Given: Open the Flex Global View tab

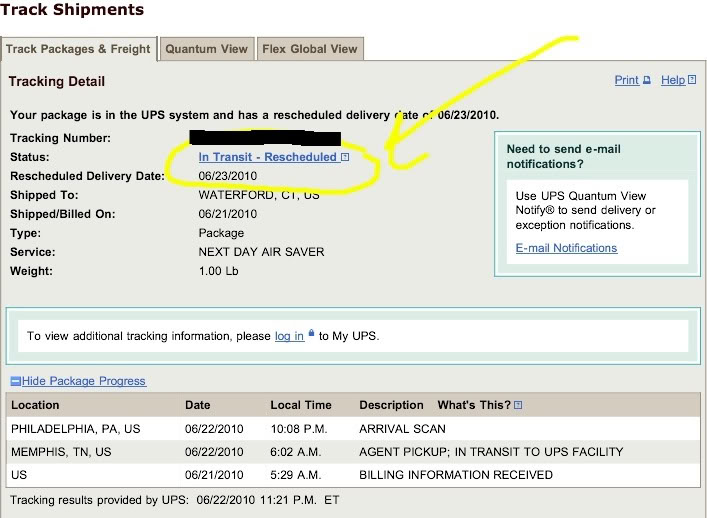Looking at the screenshot, I should (x=310, y=49).
